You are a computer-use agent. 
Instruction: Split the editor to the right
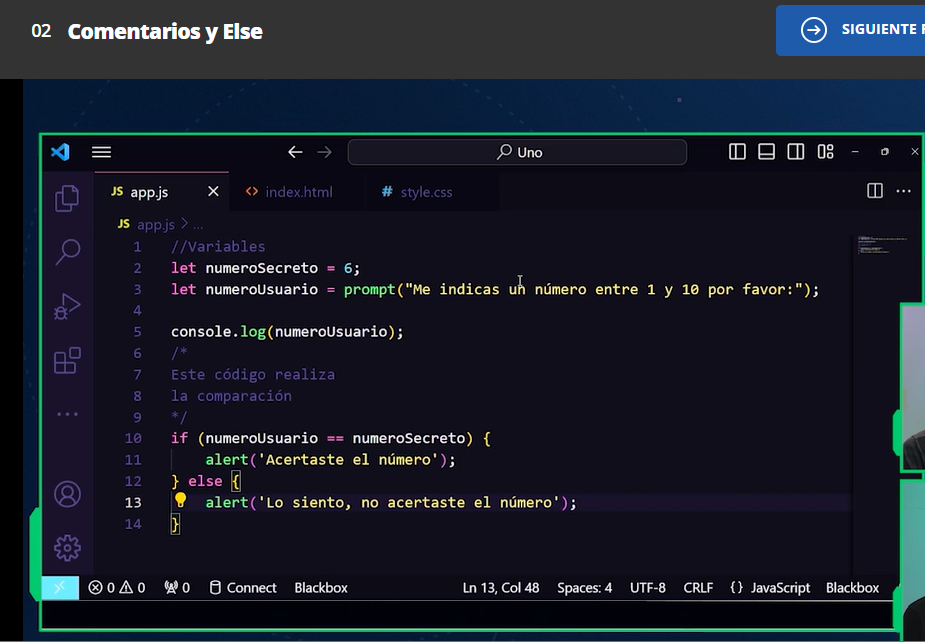(x=875, y=191)
